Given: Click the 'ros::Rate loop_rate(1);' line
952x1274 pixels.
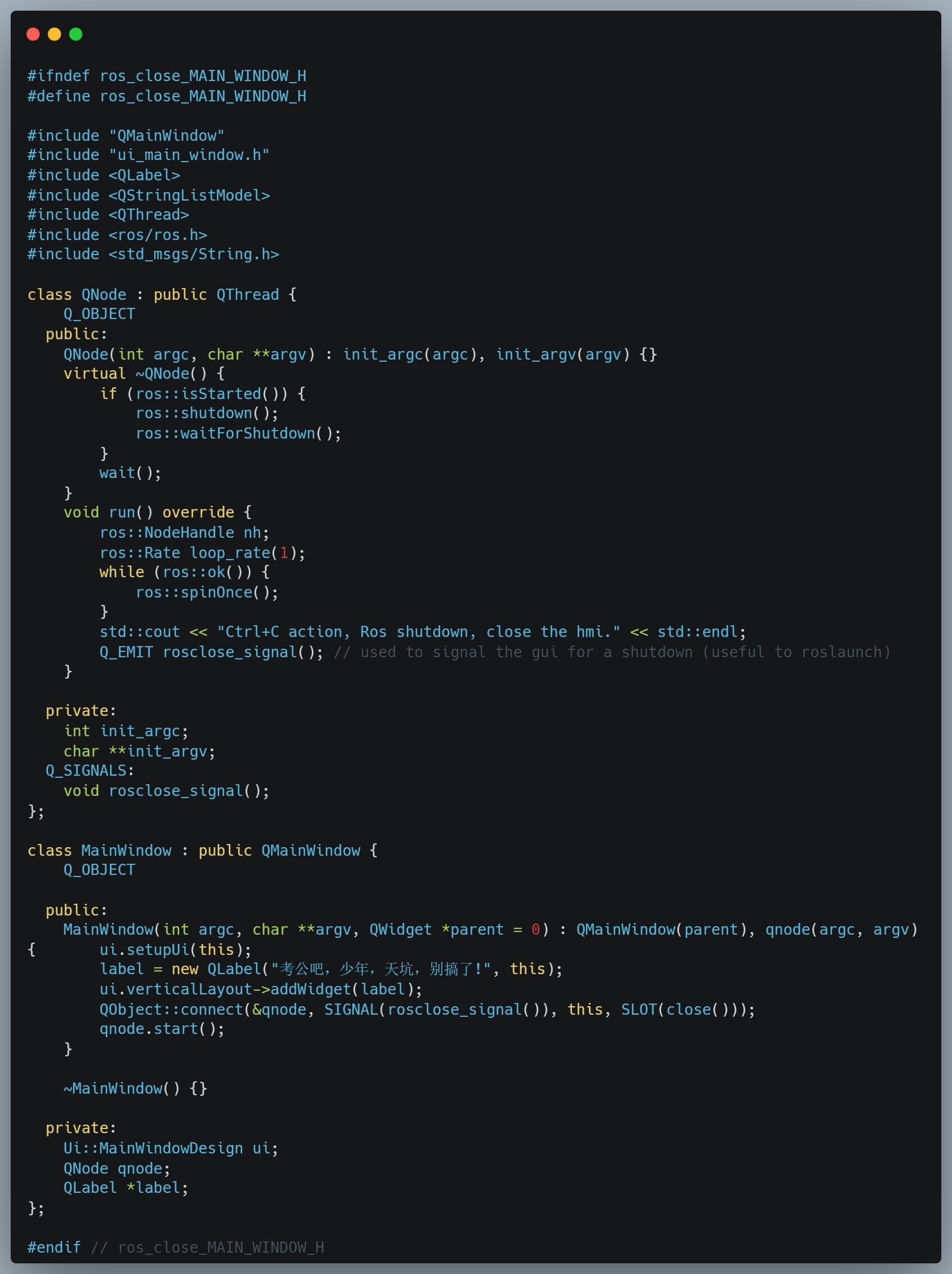Looking at the screenshot, I should pos(203,553).
